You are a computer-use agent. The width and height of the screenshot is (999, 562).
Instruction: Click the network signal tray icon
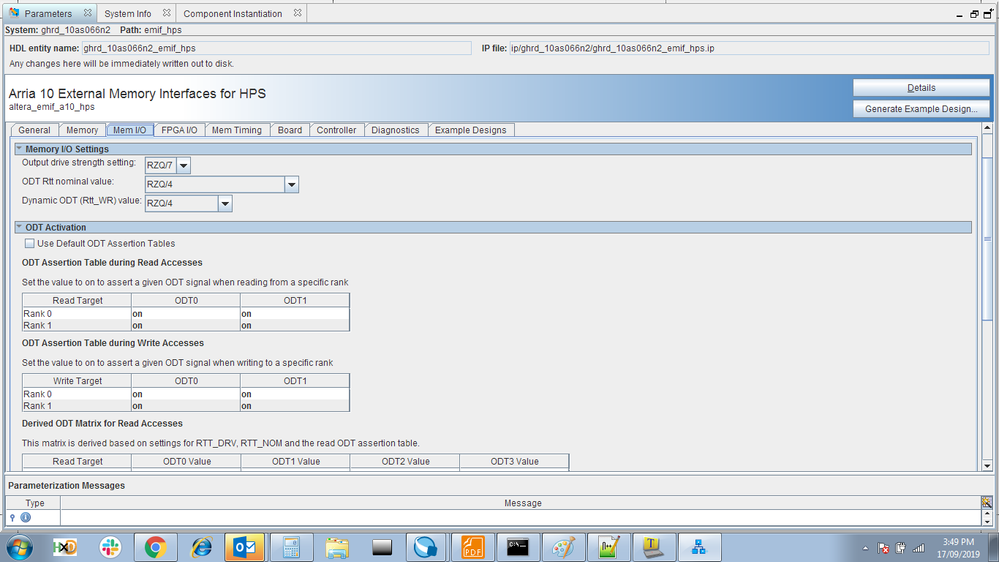918,548
